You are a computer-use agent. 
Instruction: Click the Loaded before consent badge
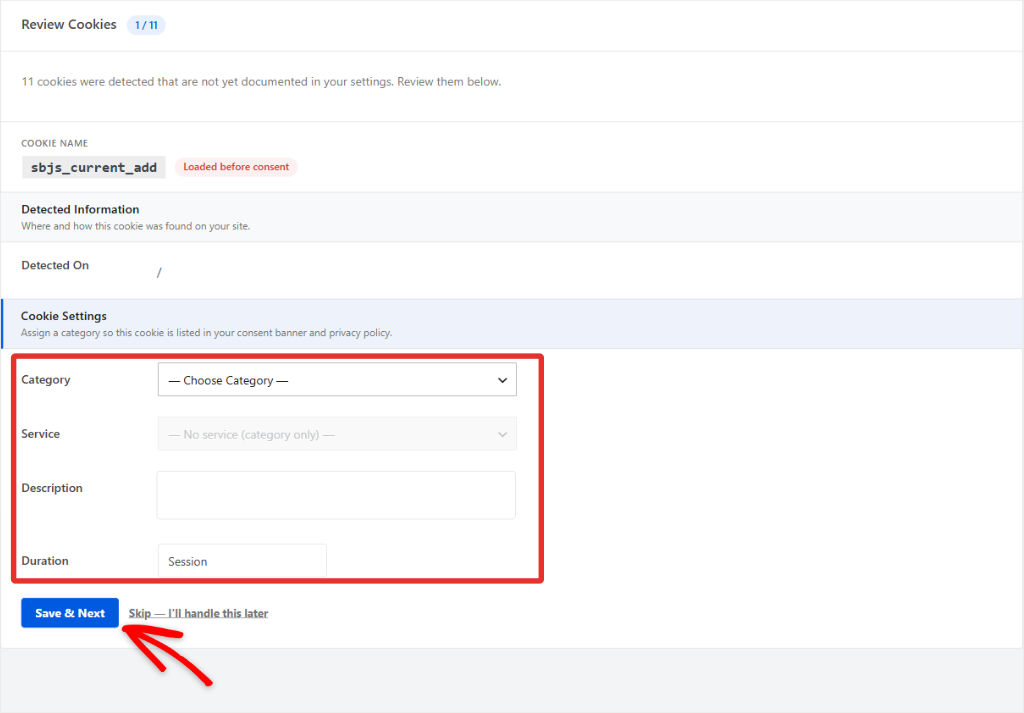coord(236,167)
